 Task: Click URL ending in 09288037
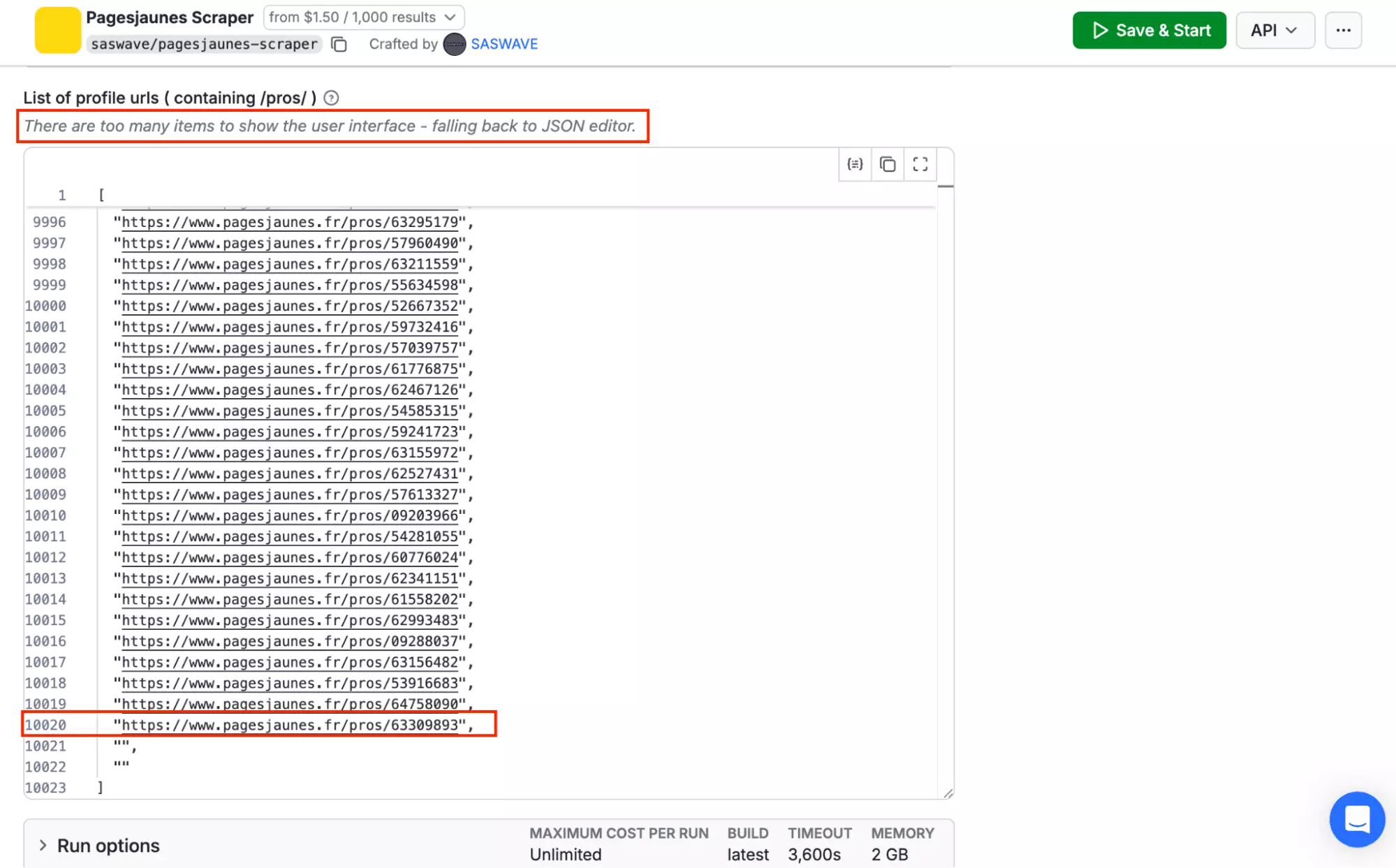(291, 641)
